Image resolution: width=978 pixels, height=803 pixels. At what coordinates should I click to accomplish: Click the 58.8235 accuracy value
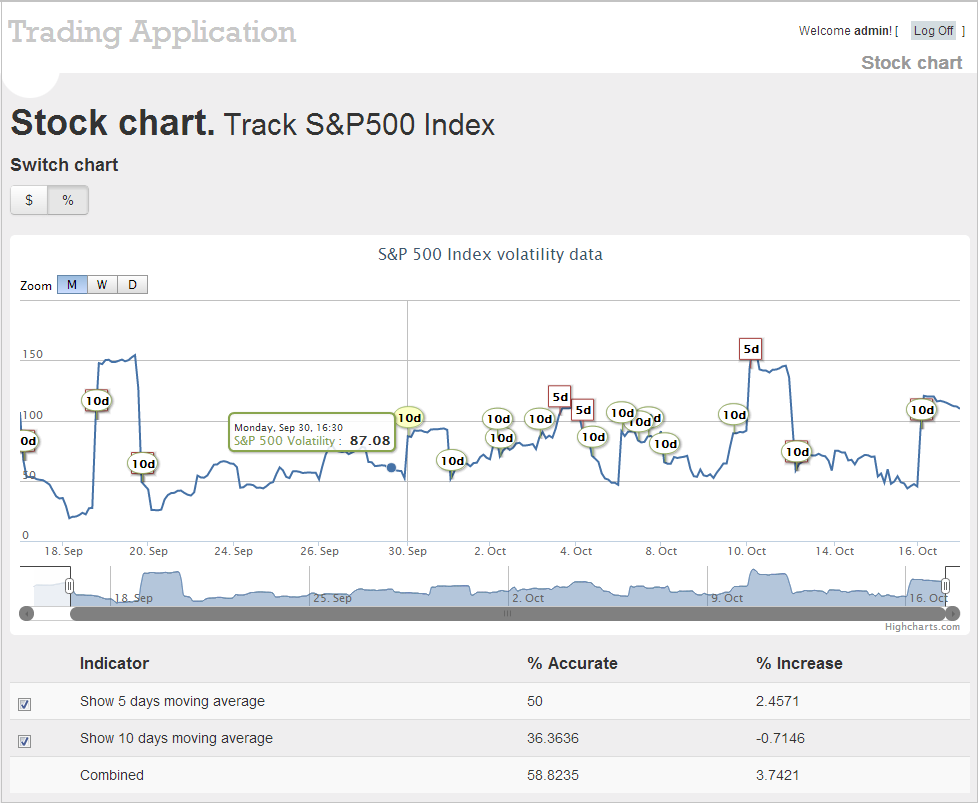point(553,775)
